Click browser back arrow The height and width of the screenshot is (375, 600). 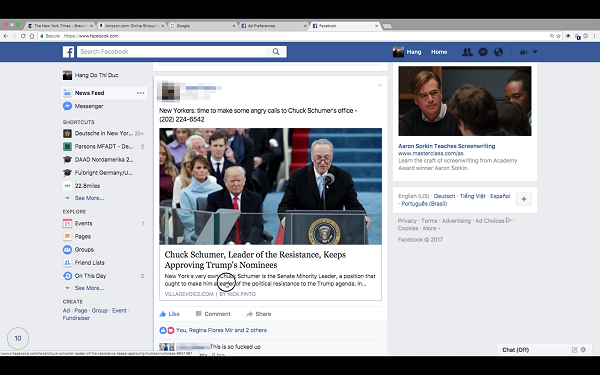(x=5, y=36)
